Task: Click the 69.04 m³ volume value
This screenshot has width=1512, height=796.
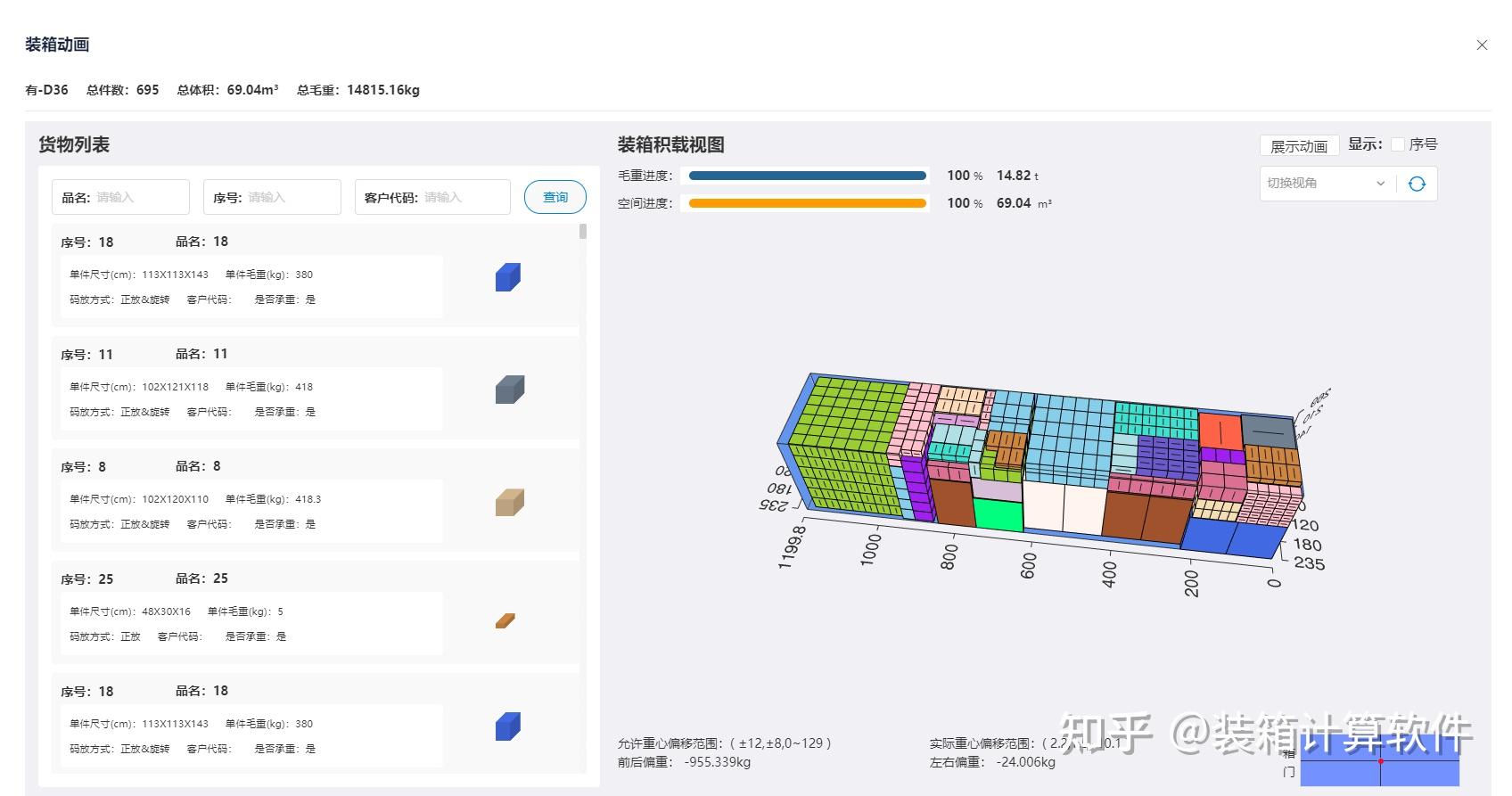Action: [1023, 203]
